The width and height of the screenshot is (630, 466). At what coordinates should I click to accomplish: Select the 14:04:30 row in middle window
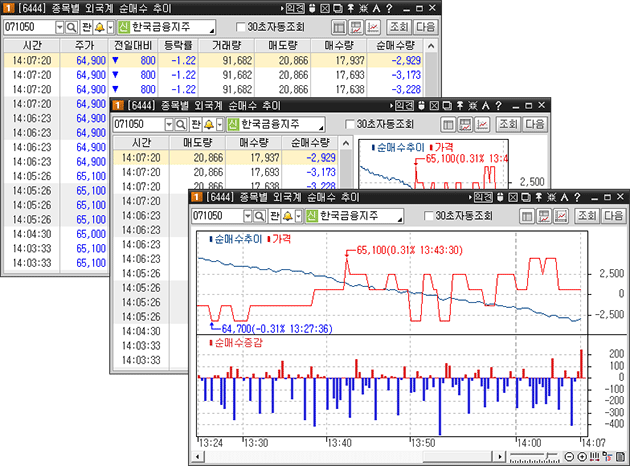click(x=151, y=331)
